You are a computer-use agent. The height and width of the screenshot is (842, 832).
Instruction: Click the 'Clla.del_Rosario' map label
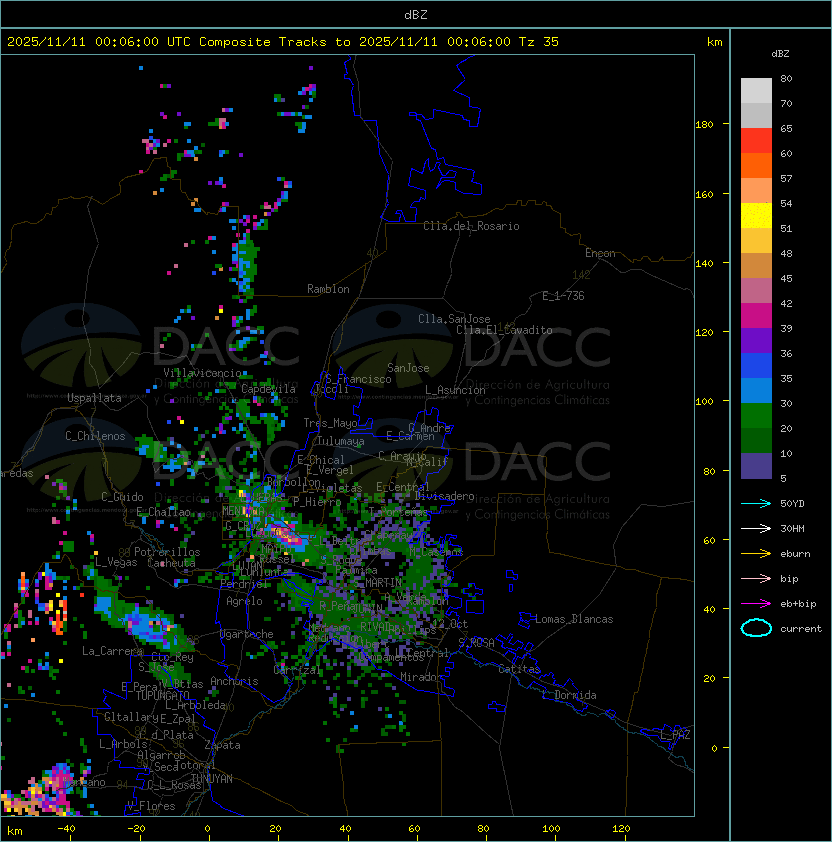pos(471,226)
